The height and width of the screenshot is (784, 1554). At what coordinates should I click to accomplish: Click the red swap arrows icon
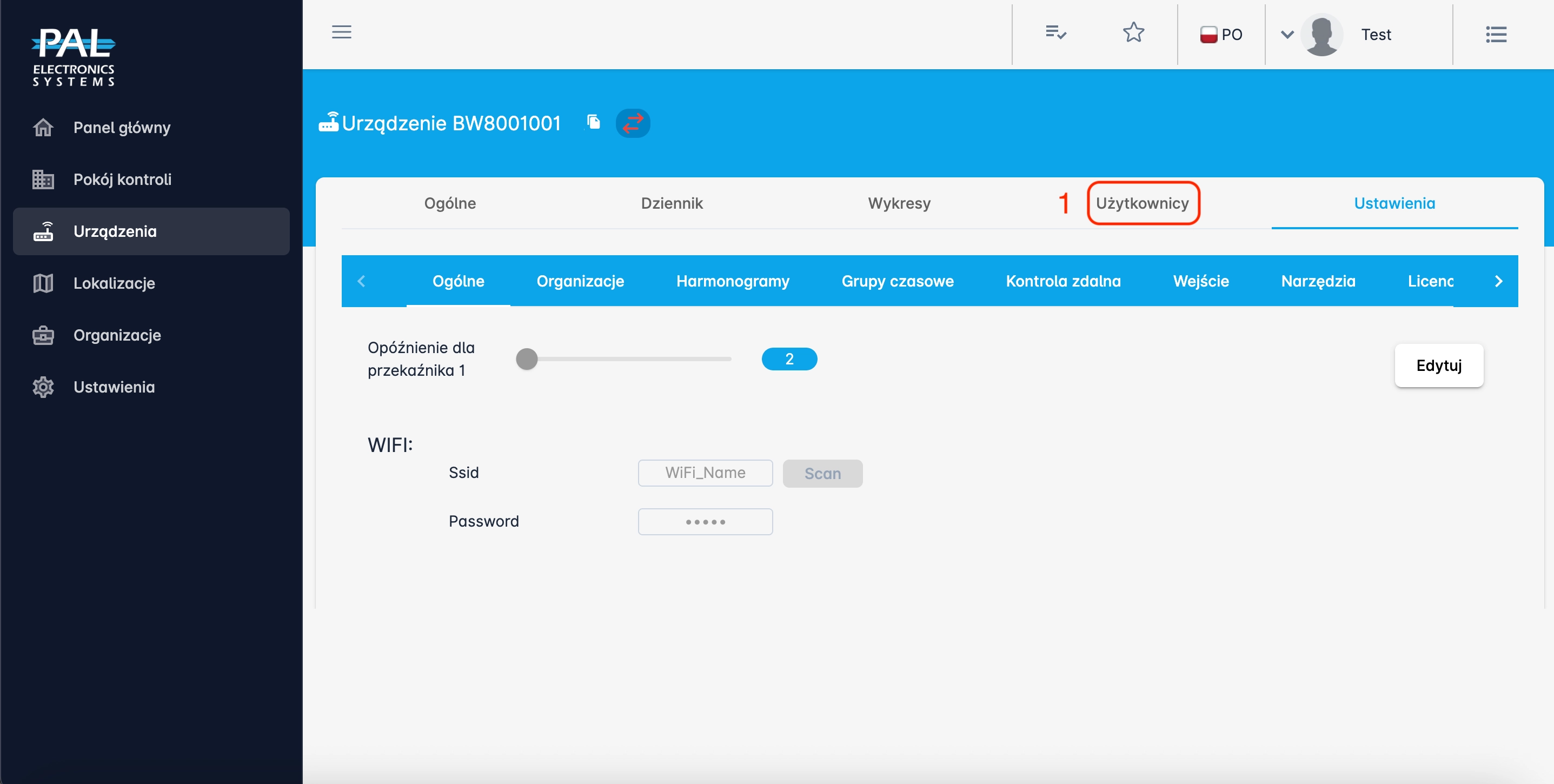click(632, 123)
